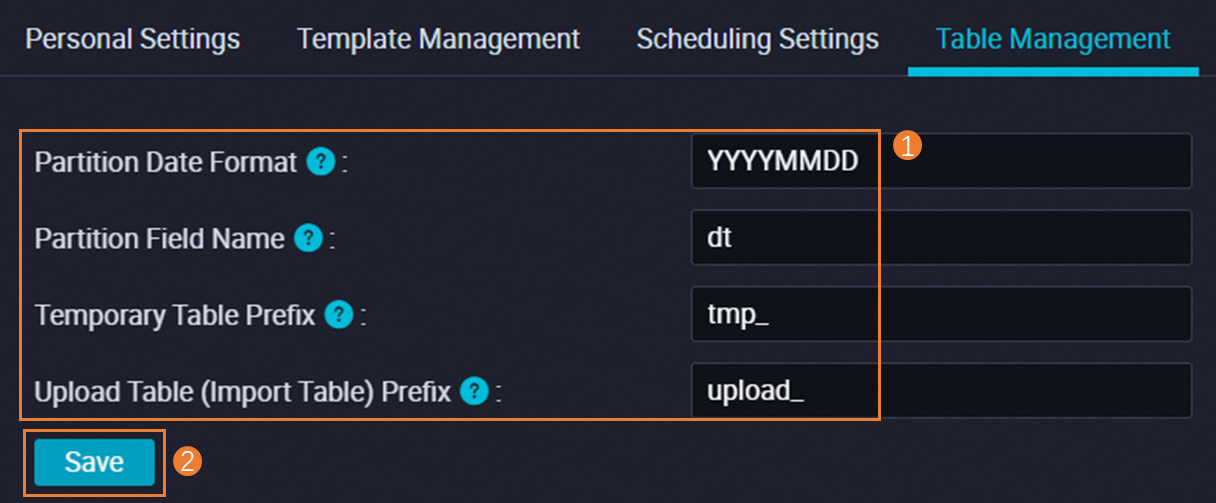Viewport: 1216px width, 503px height.
Task: Click blue underline indicator under Table Management
Action: 1052,72
